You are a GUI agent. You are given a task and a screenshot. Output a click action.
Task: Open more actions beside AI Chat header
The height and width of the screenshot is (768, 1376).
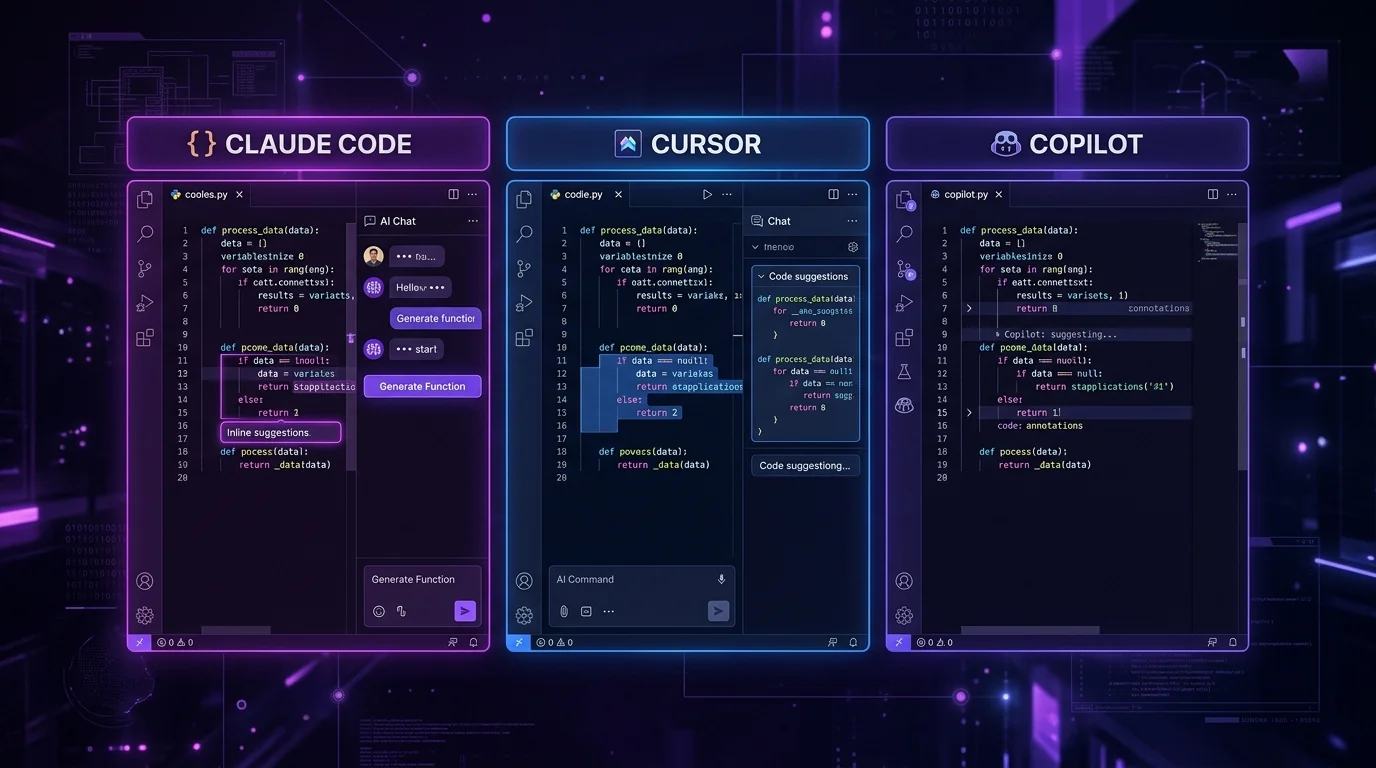point(473,221)
